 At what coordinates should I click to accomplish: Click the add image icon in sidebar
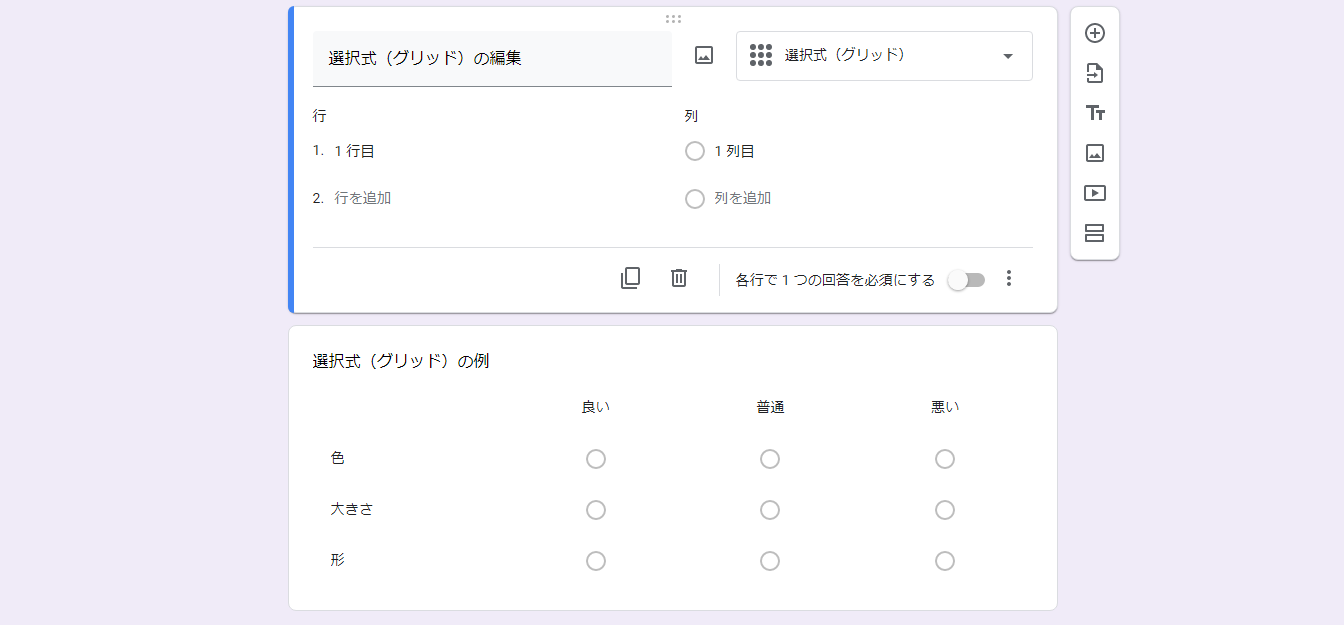pyautogui.click(x=1095, y=153)
